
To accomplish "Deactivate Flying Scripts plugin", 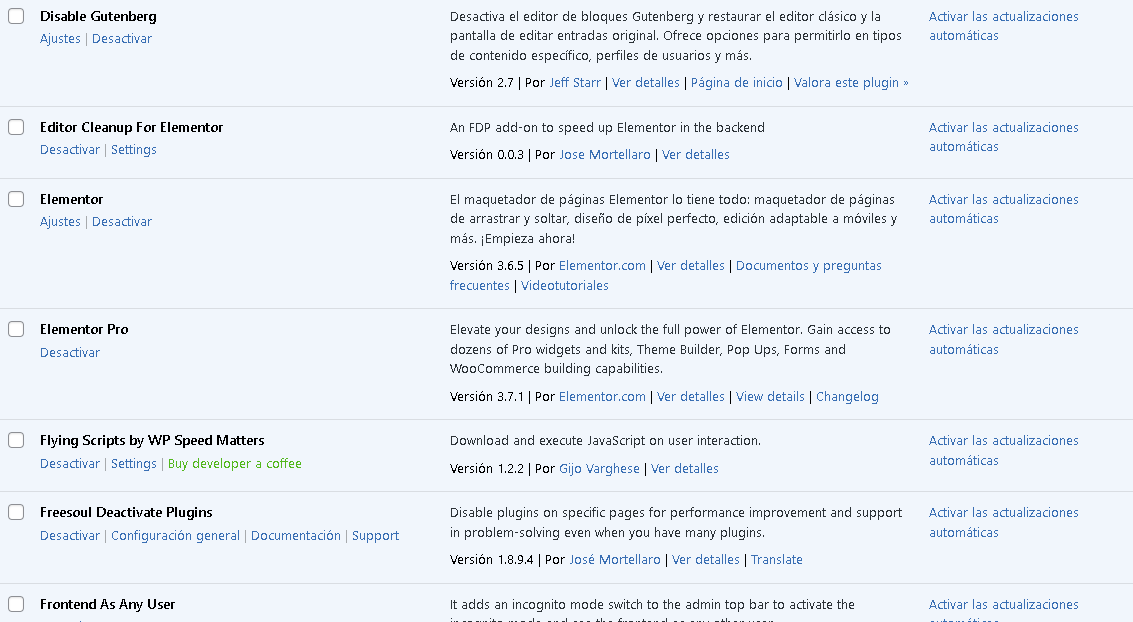I will tap(69, 464).
